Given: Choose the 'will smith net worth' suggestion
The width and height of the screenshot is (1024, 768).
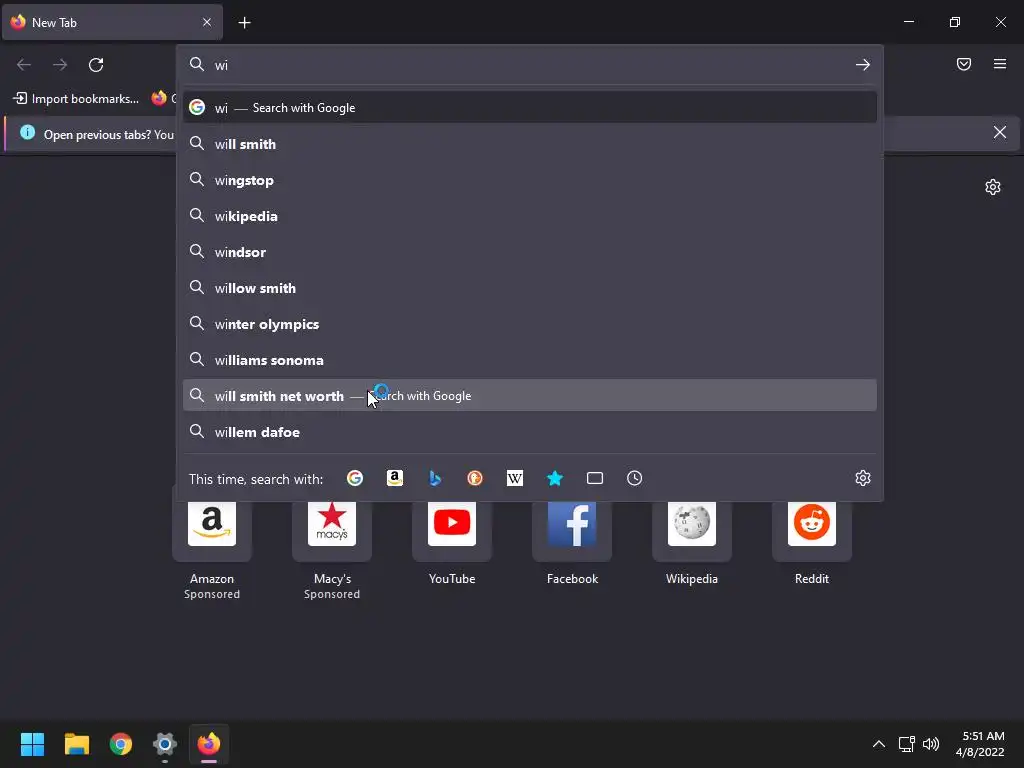Looking at the screenshot, I should coord(530,395).
